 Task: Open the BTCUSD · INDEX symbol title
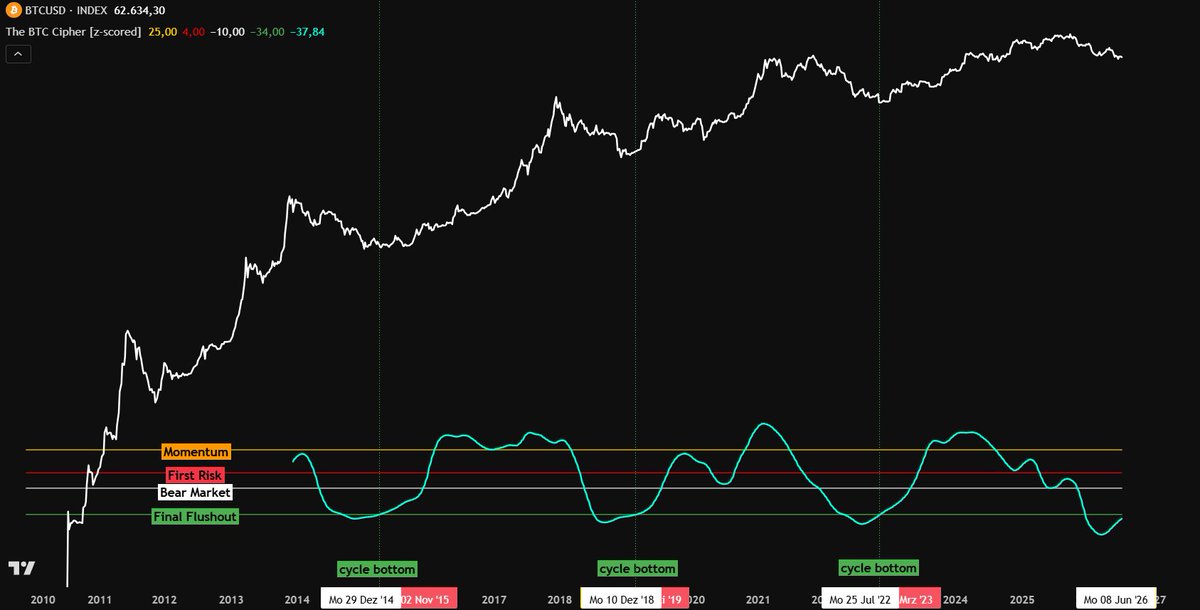(67, 11)
